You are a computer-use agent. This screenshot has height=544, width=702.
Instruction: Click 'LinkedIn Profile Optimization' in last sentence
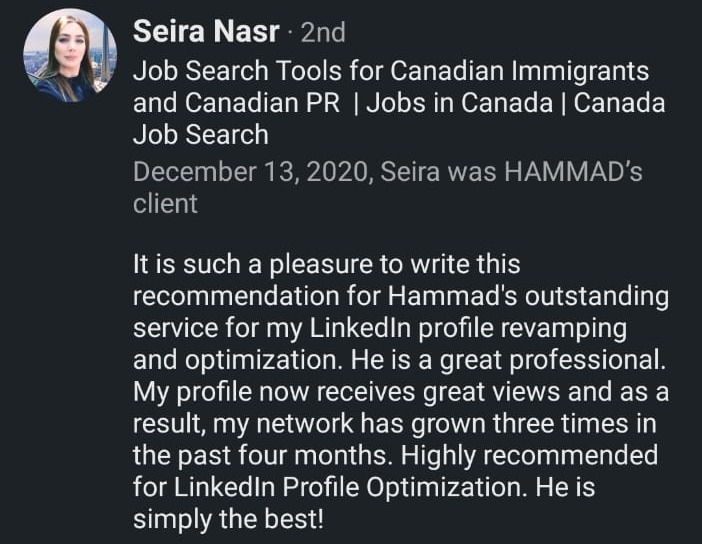pyautogui.click(x=350, y=488)
